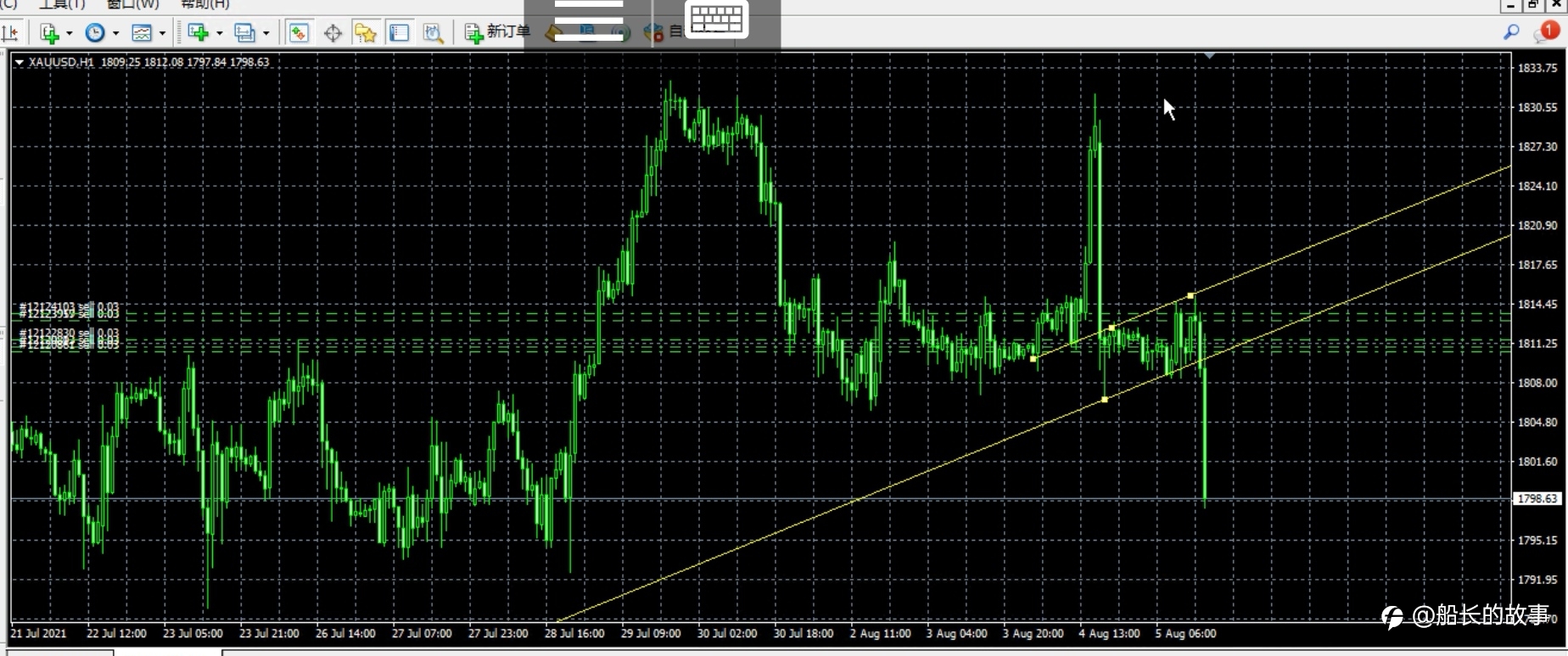Screen dimensions: 1568x656
Task: Click the chart shift triangle marker on the top border
Action: coord(1209,55)
